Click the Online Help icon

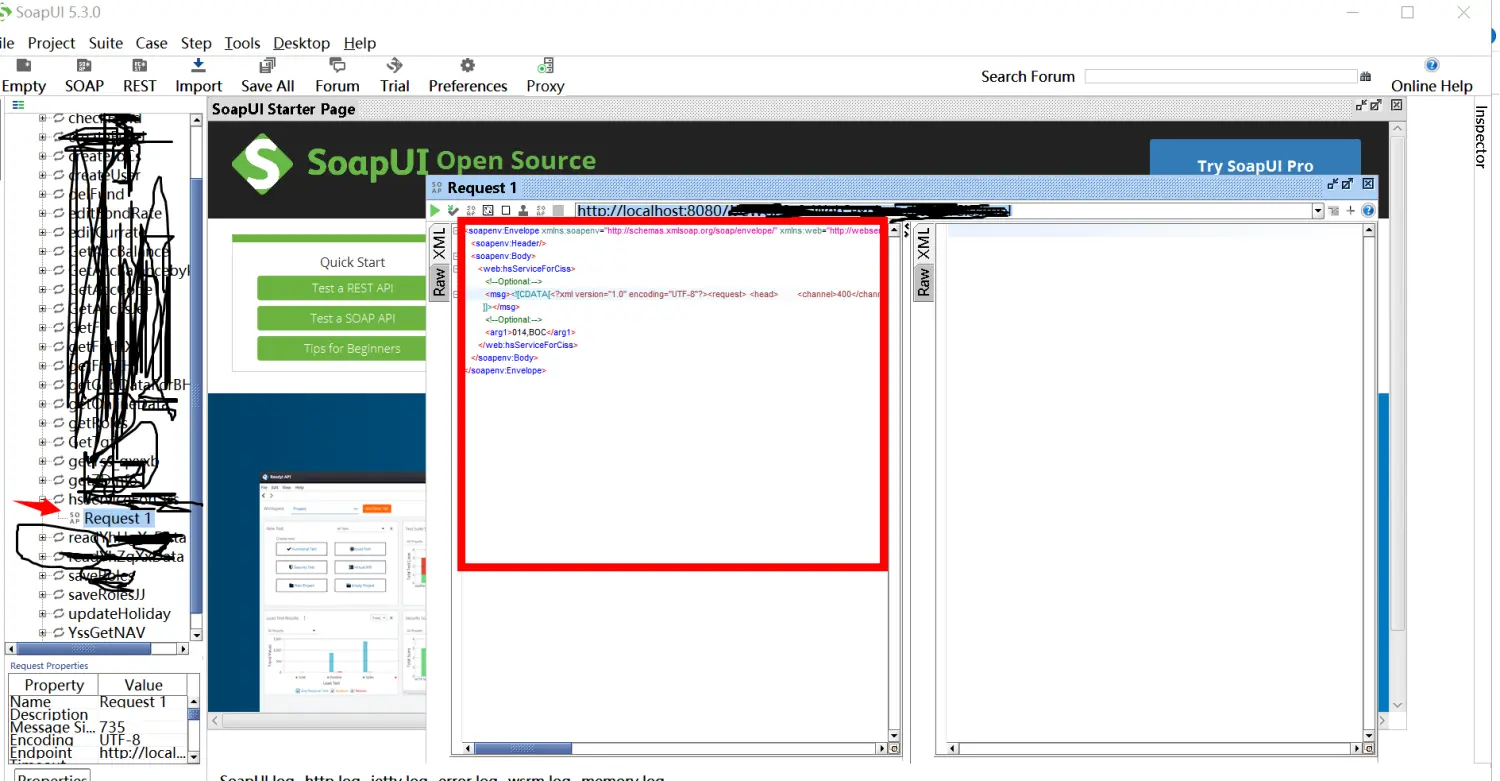pos(1431,65)
